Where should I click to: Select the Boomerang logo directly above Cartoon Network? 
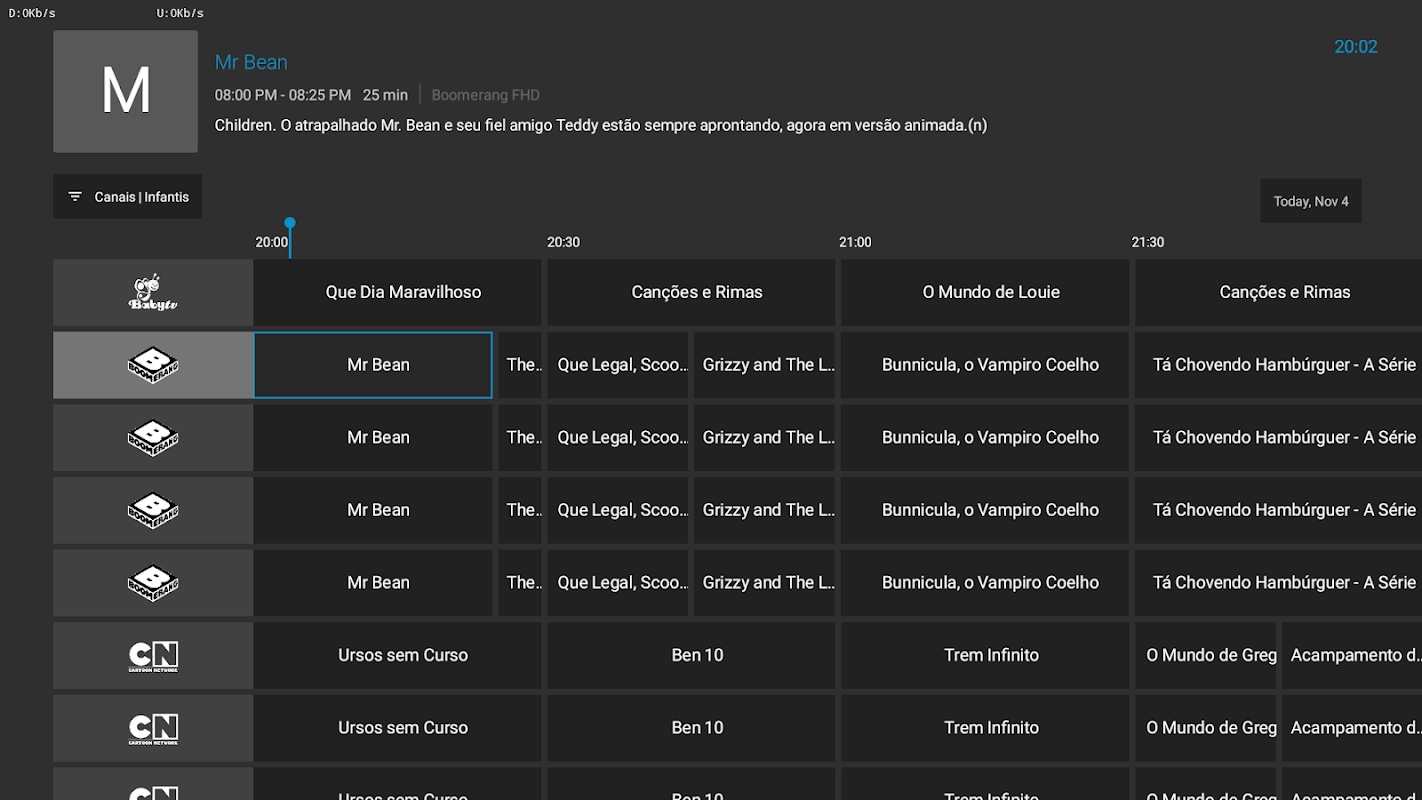[153, 583]
